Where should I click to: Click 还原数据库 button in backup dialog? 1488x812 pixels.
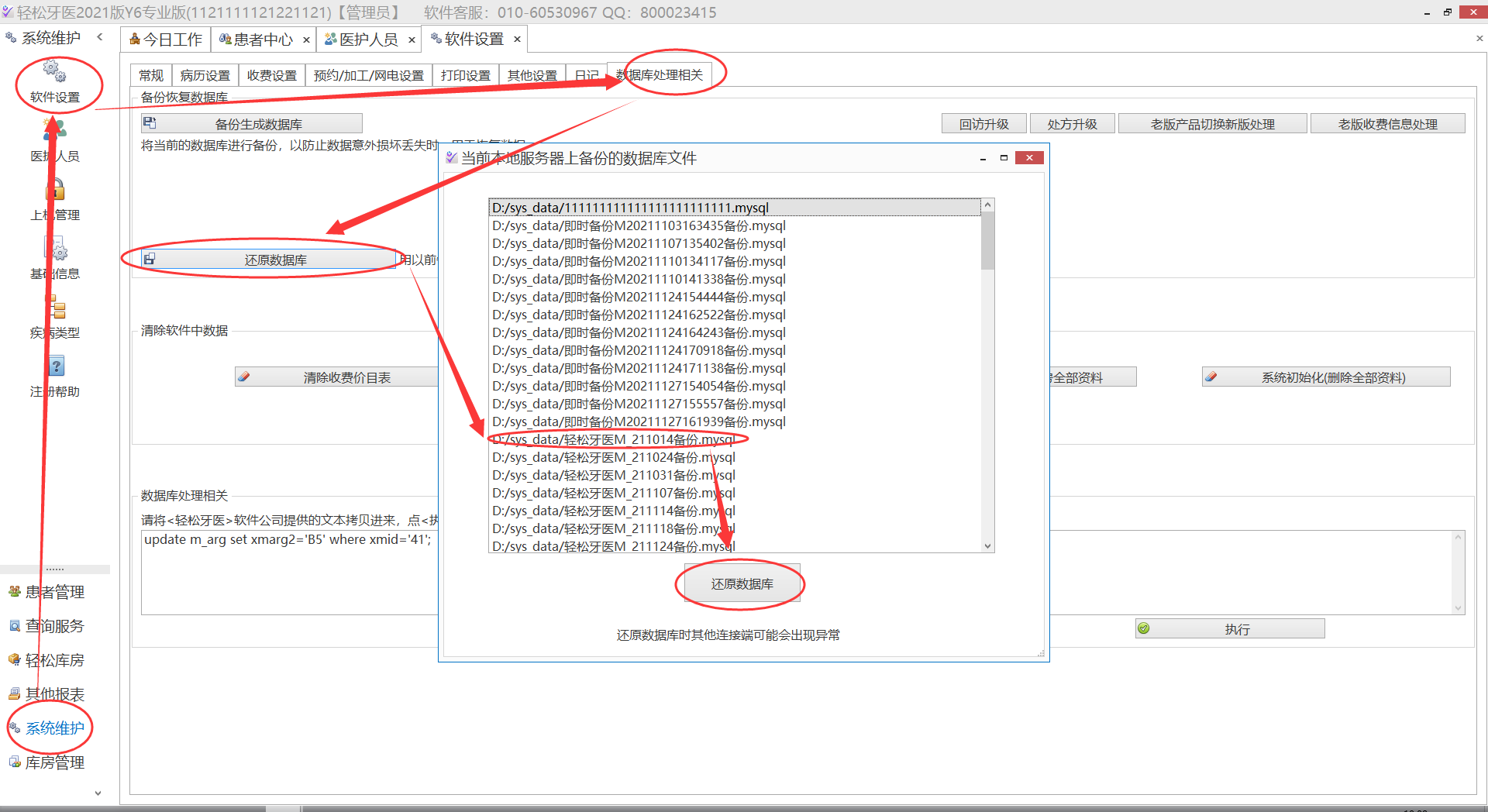(x=742, y=584)
